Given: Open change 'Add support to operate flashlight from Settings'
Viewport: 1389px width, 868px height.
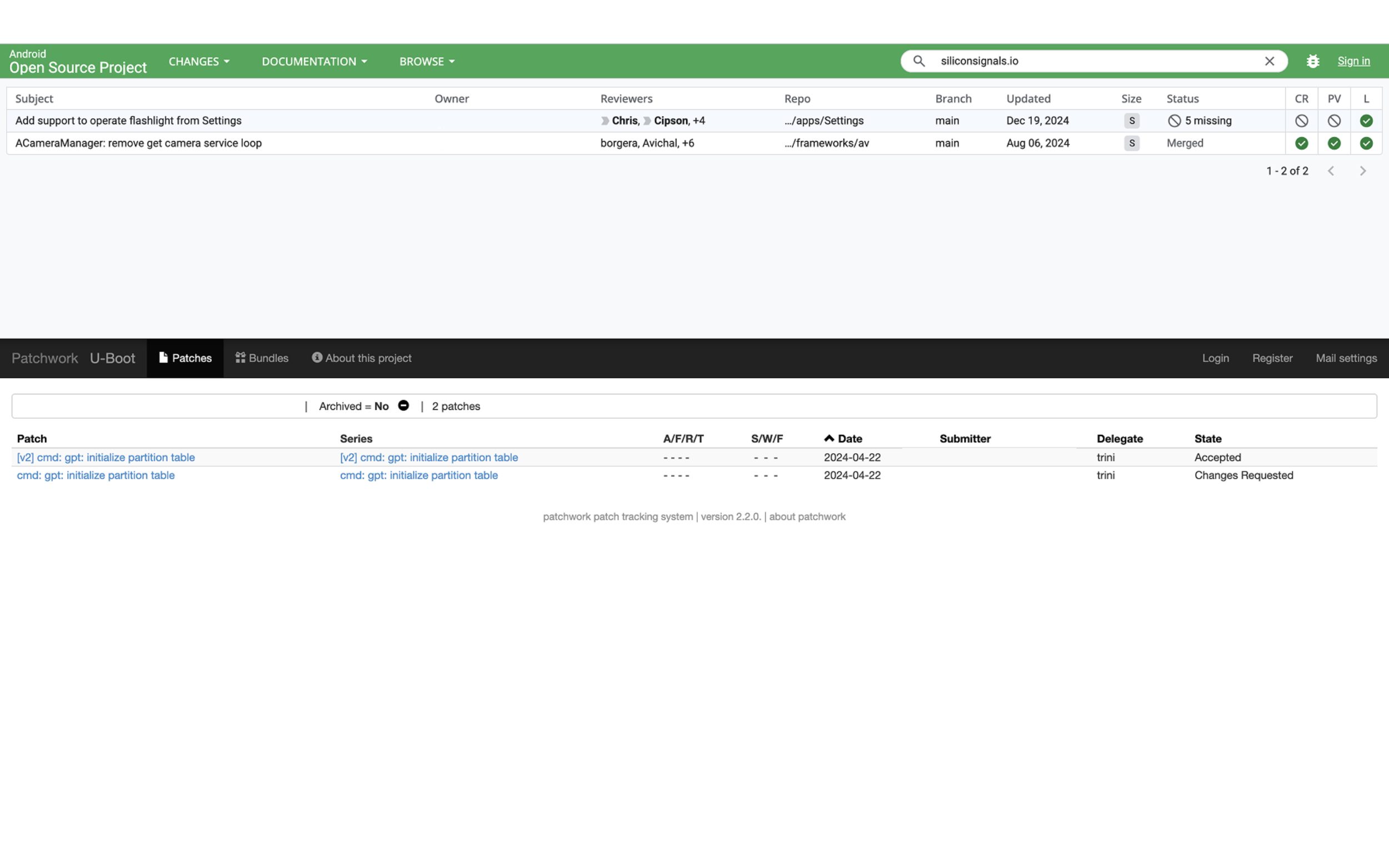Looking at the screenshot, I should [128, 121].
